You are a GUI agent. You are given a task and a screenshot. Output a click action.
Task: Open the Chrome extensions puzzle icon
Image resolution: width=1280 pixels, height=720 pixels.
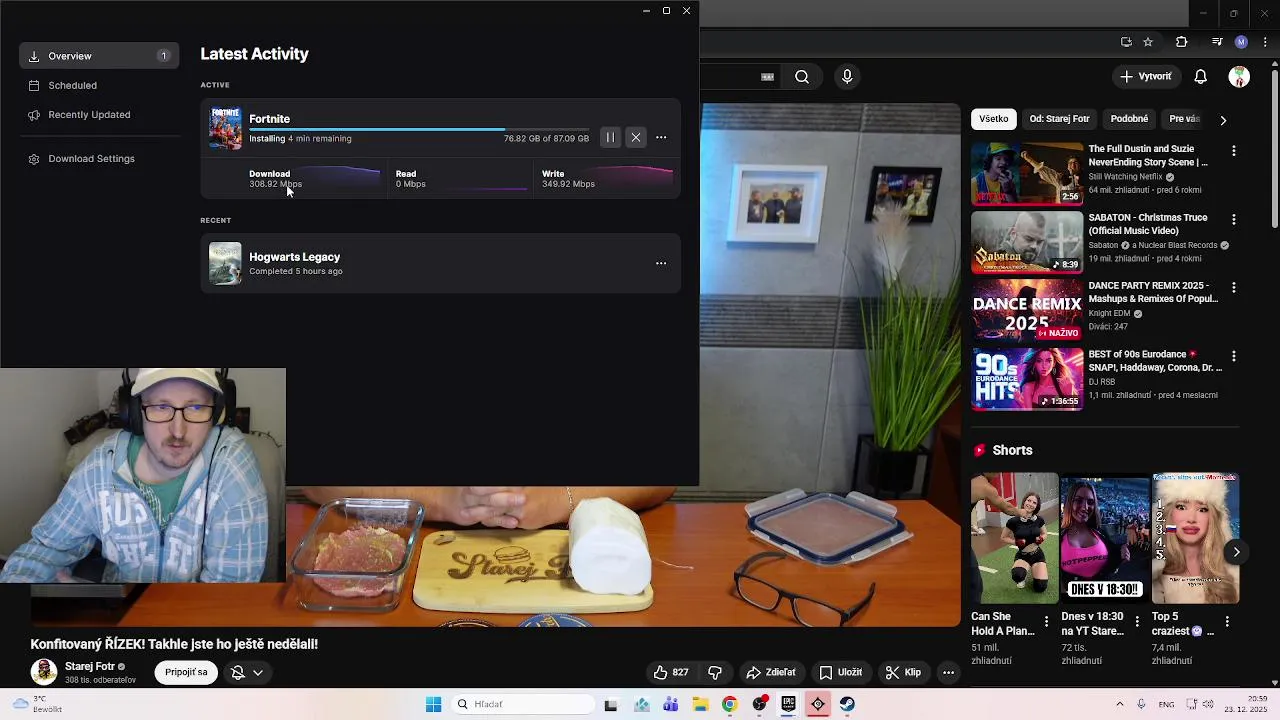(1181, 42)
